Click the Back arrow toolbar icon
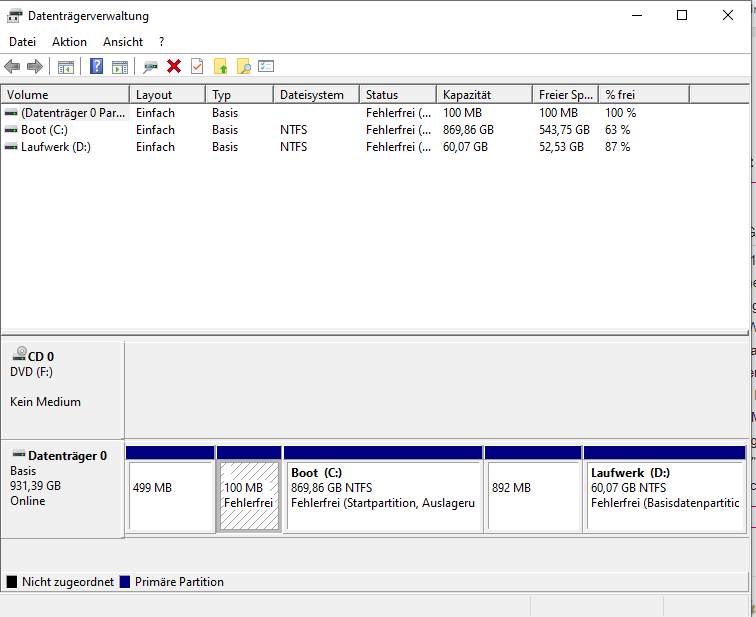 [12, 66]
